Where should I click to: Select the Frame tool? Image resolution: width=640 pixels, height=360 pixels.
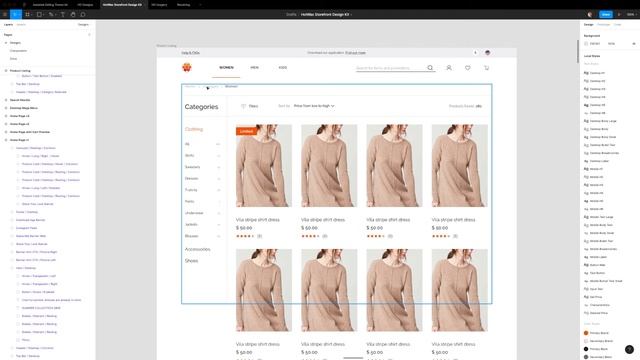(x=27, y=14)
